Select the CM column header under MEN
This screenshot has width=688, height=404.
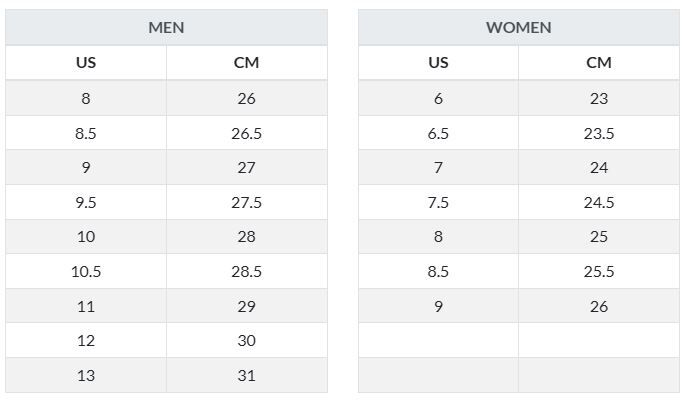[x=246, y=62]
